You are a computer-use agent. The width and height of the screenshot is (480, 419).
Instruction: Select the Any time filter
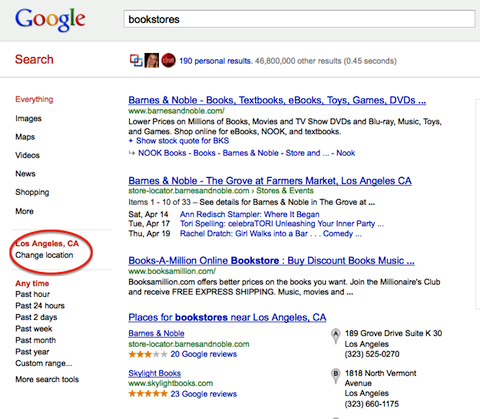[32, 283]
